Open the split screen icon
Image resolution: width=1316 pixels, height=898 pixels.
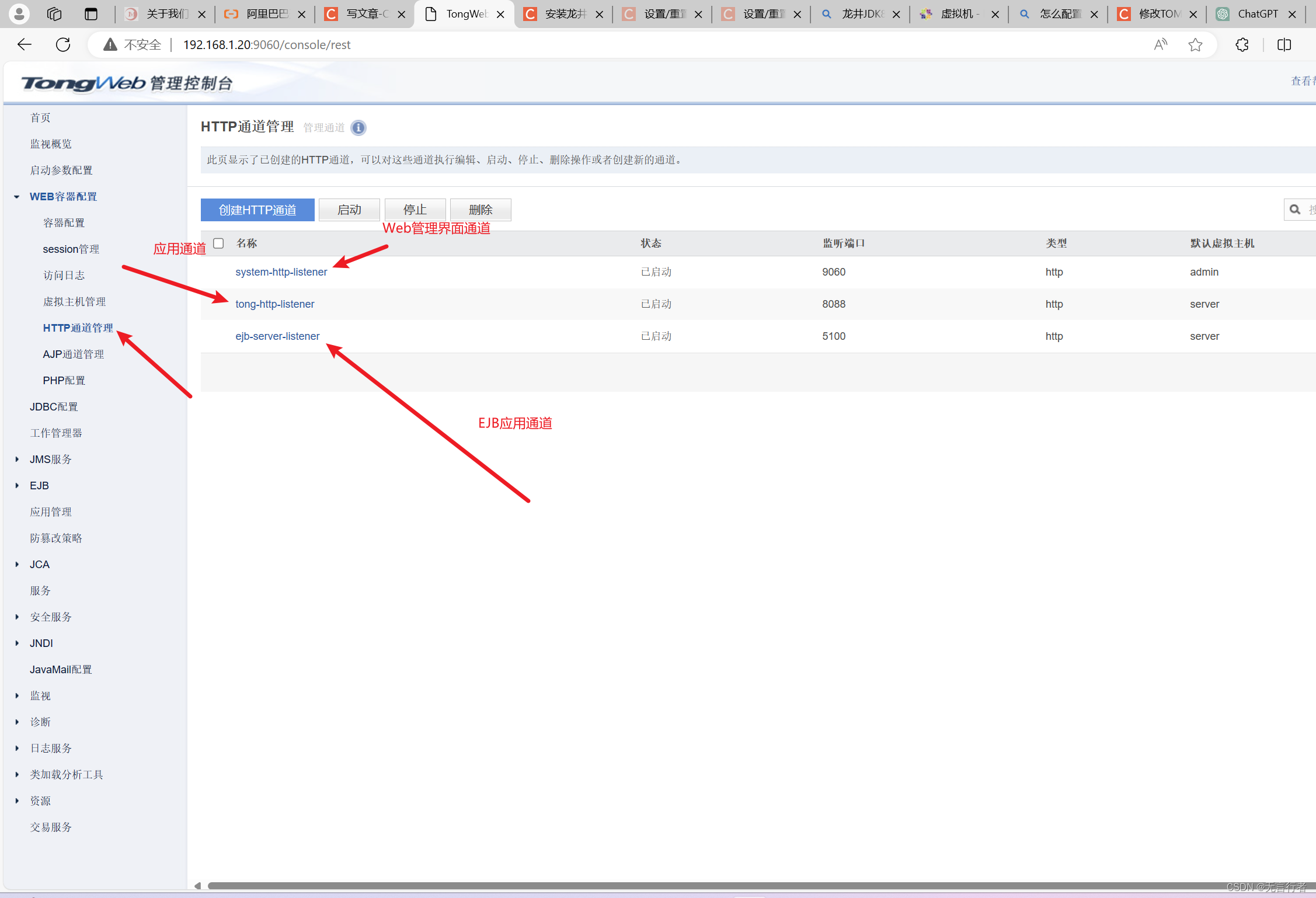tap(1284, 45)
